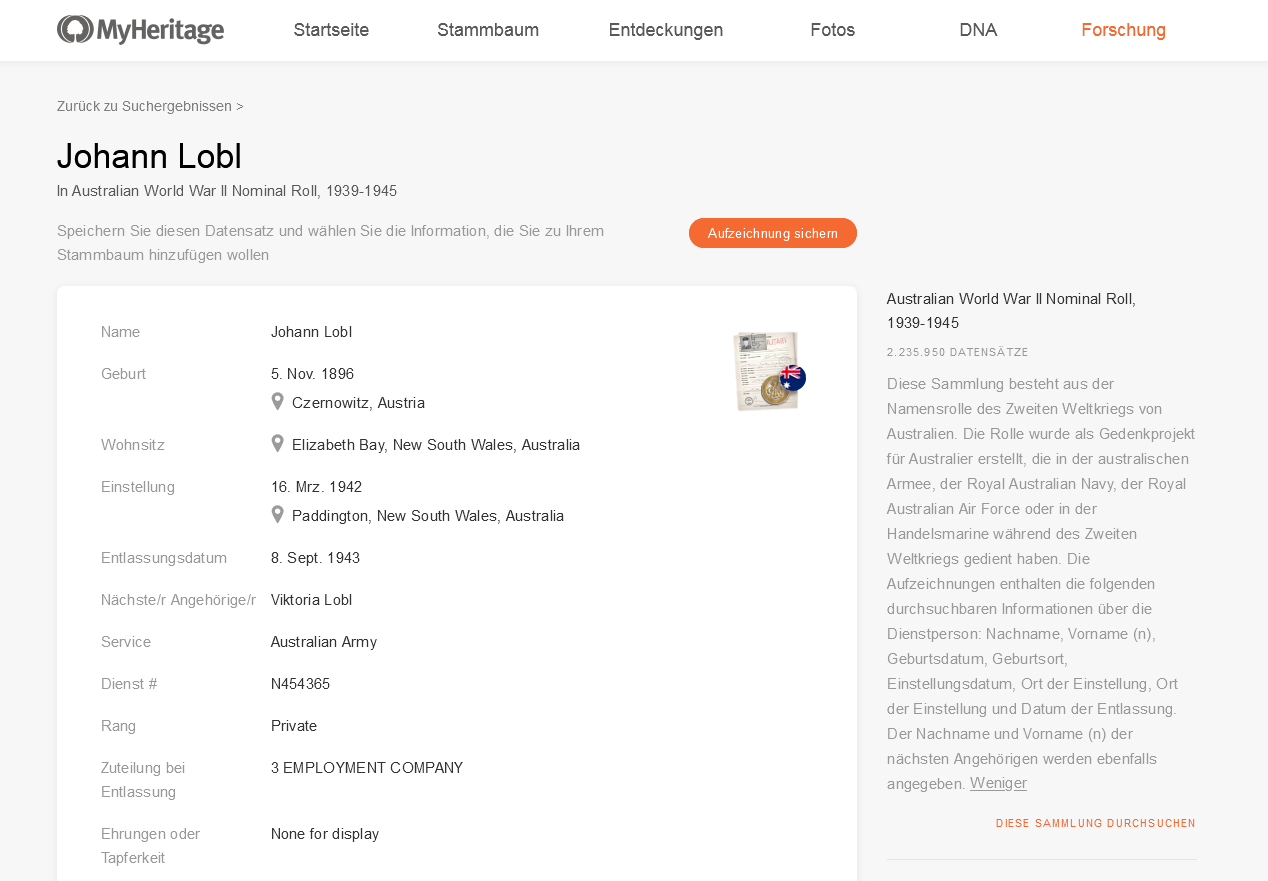This screenshot has height=881, width=1268.
Task: Click the next of kin Viktoria Lobl
Action: click(x=311, y=600)
